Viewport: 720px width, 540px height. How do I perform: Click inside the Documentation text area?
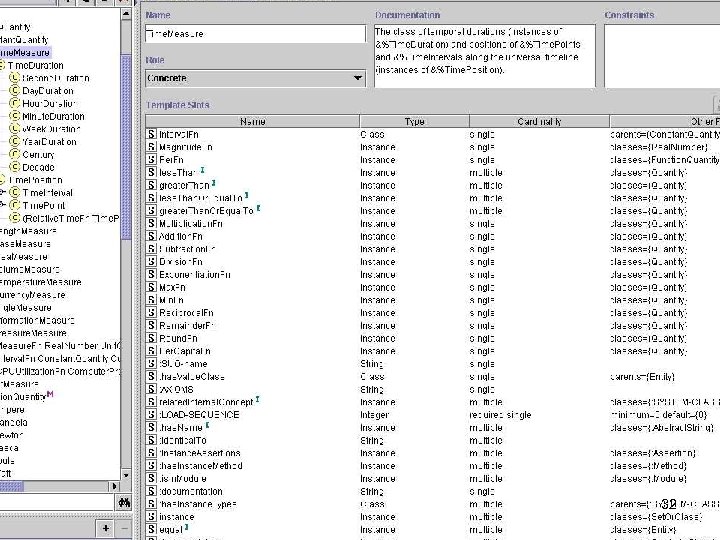click(x=485, y=56)
